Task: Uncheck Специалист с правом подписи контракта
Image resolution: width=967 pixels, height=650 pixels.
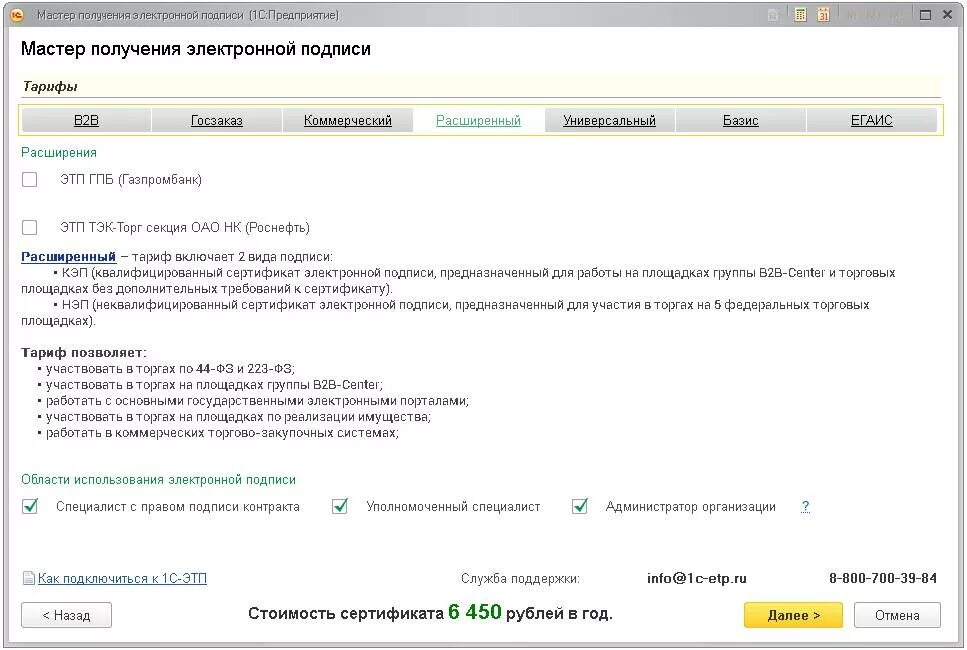Action: click(29, 506)
